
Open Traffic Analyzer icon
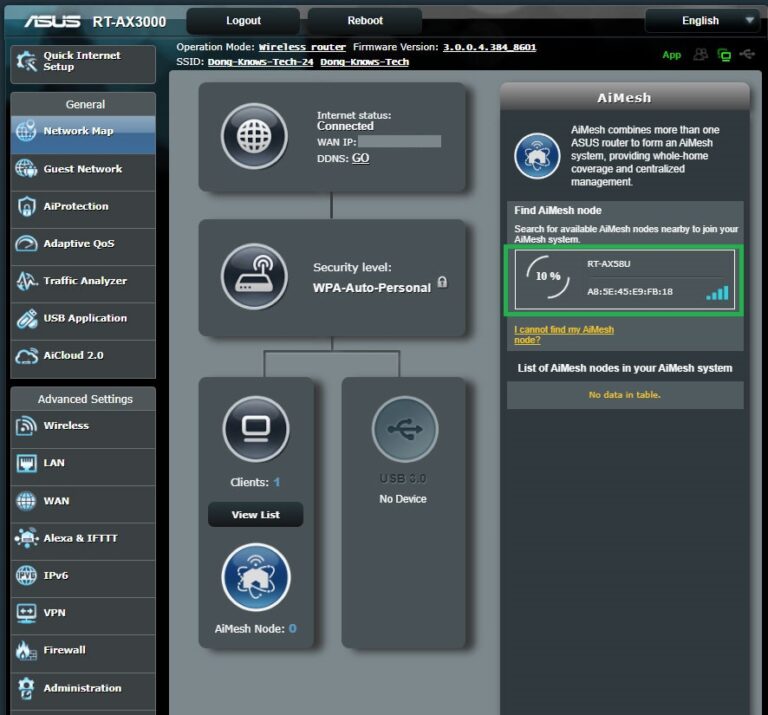26,281
